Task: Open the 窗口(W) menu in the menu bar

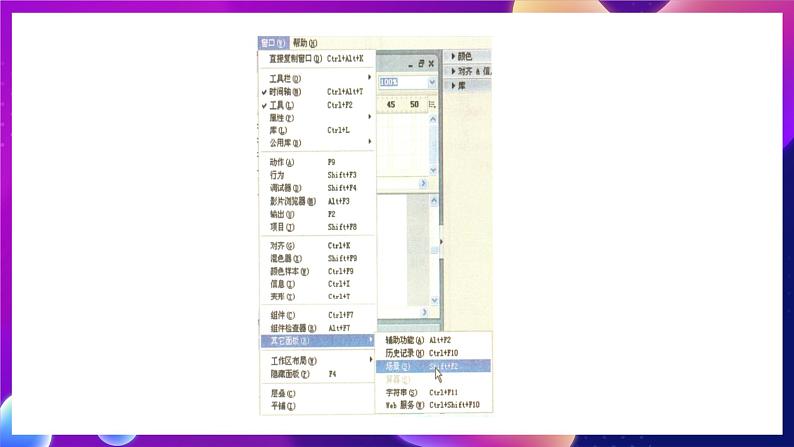Action: [x=273, y=43]
